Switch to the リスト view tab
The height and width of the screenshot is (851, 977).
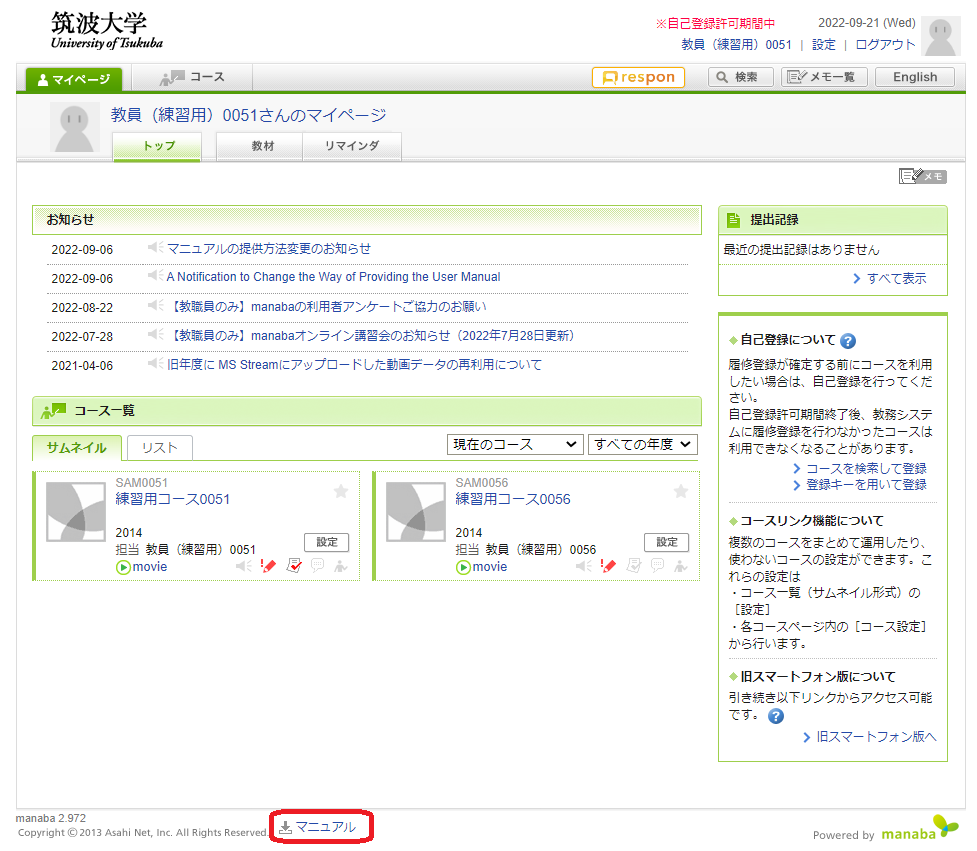pyautogui.click(x=160, y=448)
